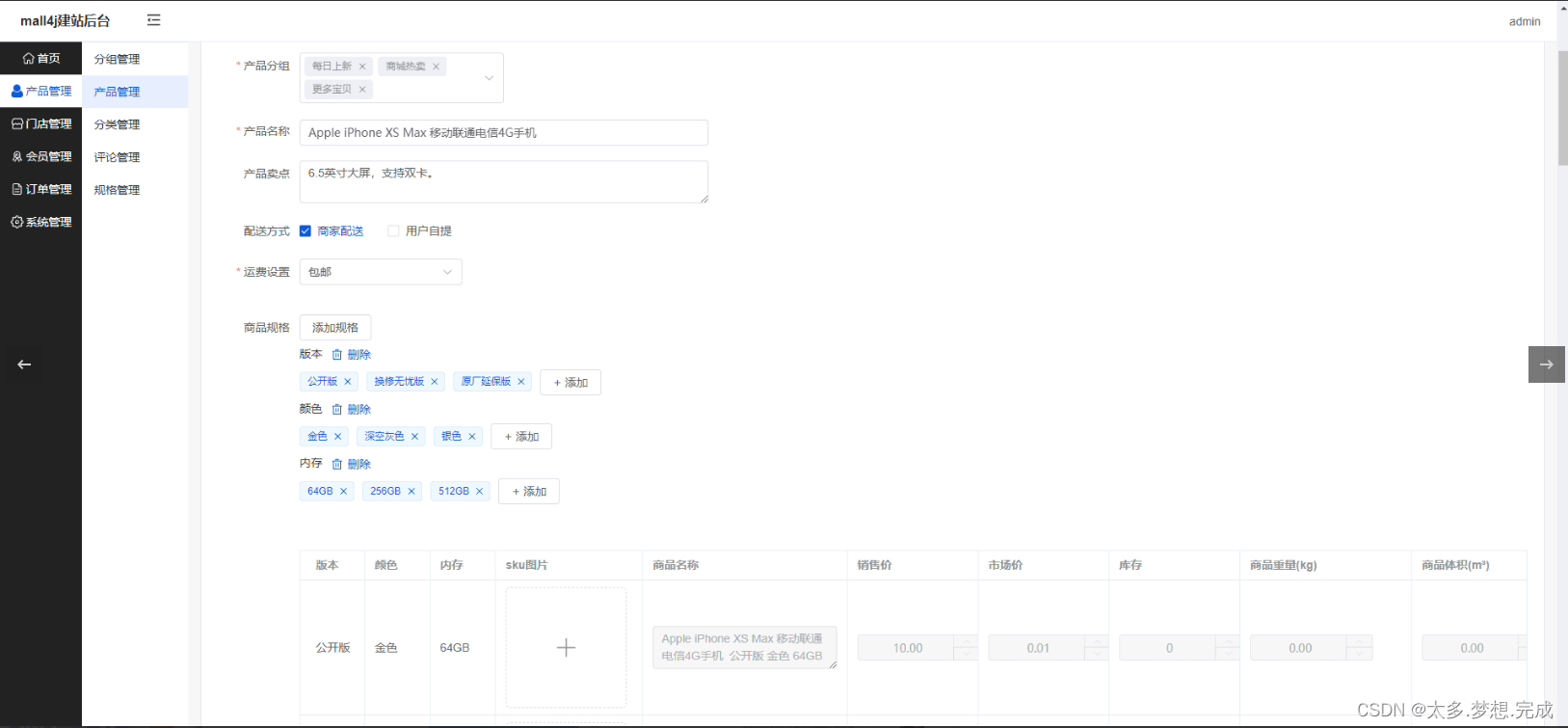This screenshot has width=1568, height=728.
Task: Remove the 深空灰色 color tag
Action: (415, 437)
